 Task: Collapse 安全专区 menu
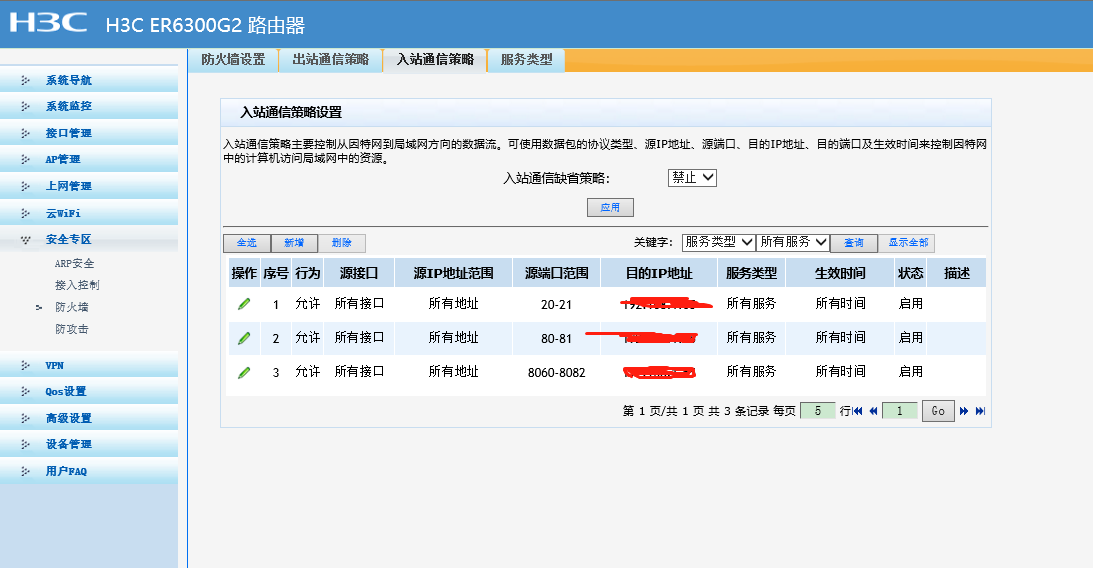[x=89, y=240]
